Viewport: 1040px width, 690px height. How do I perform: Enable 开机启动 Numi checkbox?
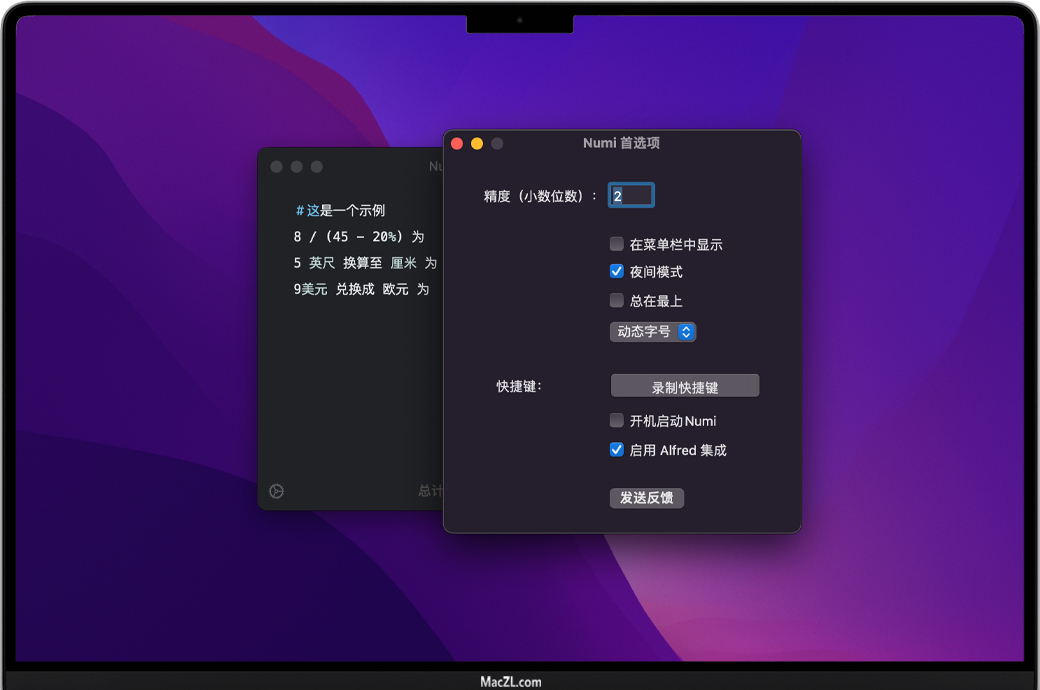tap(617, 421)
